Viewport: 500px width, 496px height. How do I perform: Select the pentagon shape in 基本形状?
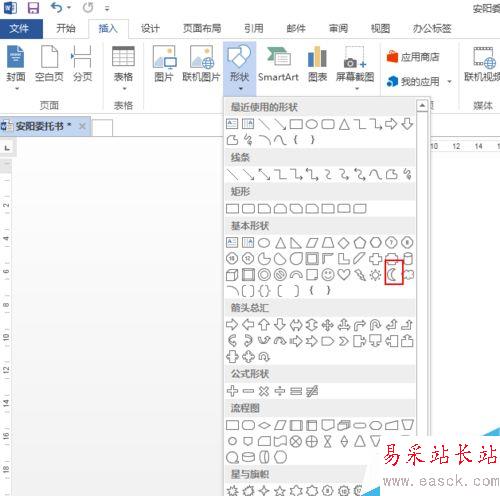tap(360, 243)
